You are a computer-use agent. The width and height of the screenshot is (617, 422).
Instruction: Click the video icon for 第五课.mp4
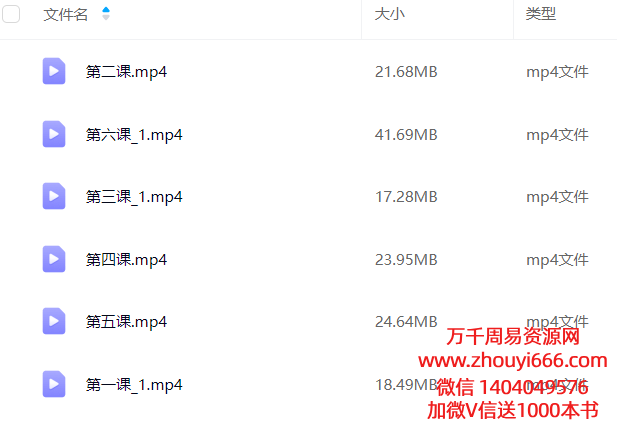pyautogui.click(x=54, y=321)
